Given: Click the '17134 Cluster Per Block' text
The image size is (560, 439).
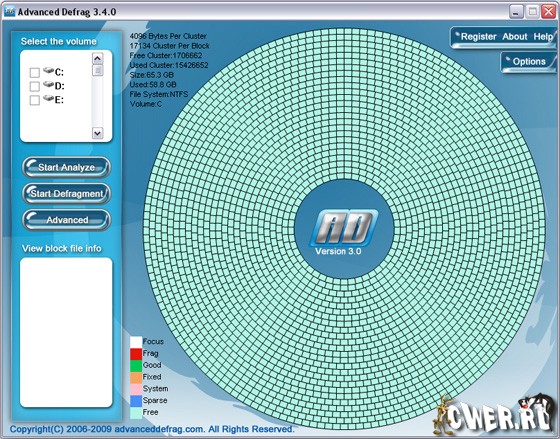Looking at the screenshot, I should (169, 46).
